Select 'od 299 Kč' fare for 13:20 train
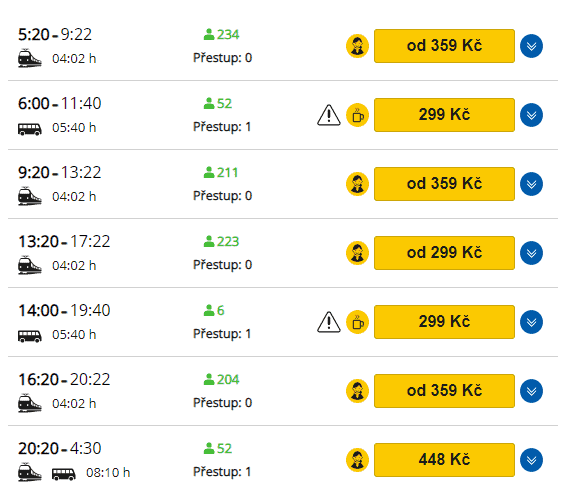567x490 pixels. pyautogui.click(x=444, y=253)
